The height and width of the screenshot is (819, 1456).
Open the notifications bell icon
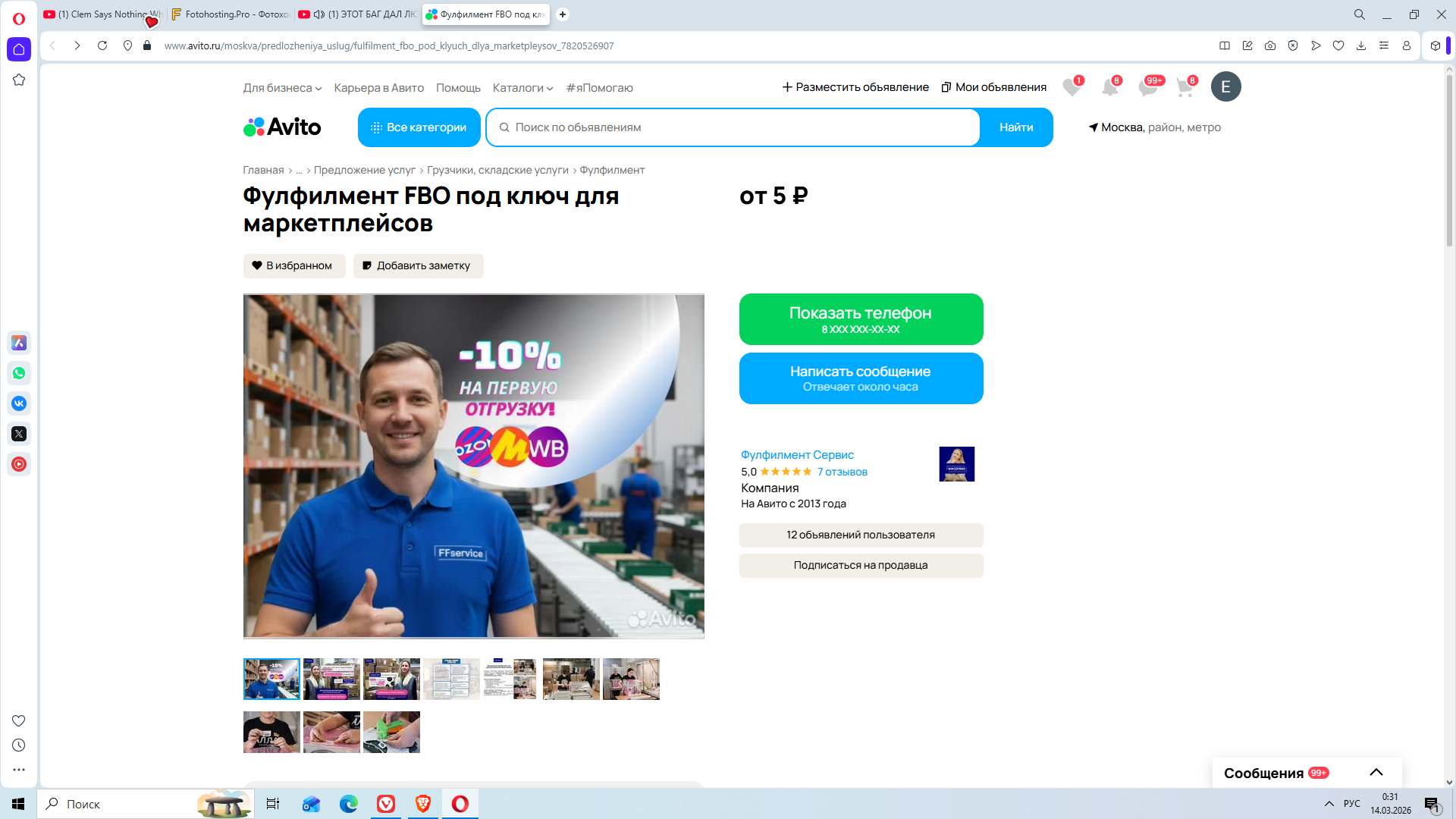pos(1109,87)
